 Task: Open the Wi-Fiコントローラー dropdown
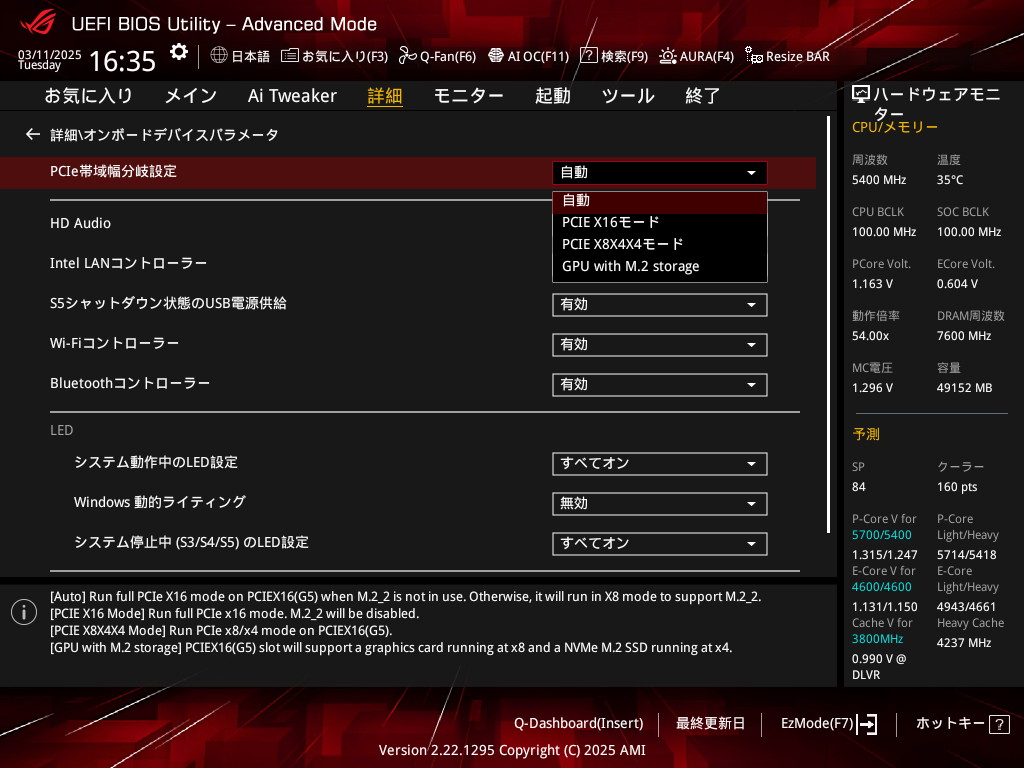[660, 345]
